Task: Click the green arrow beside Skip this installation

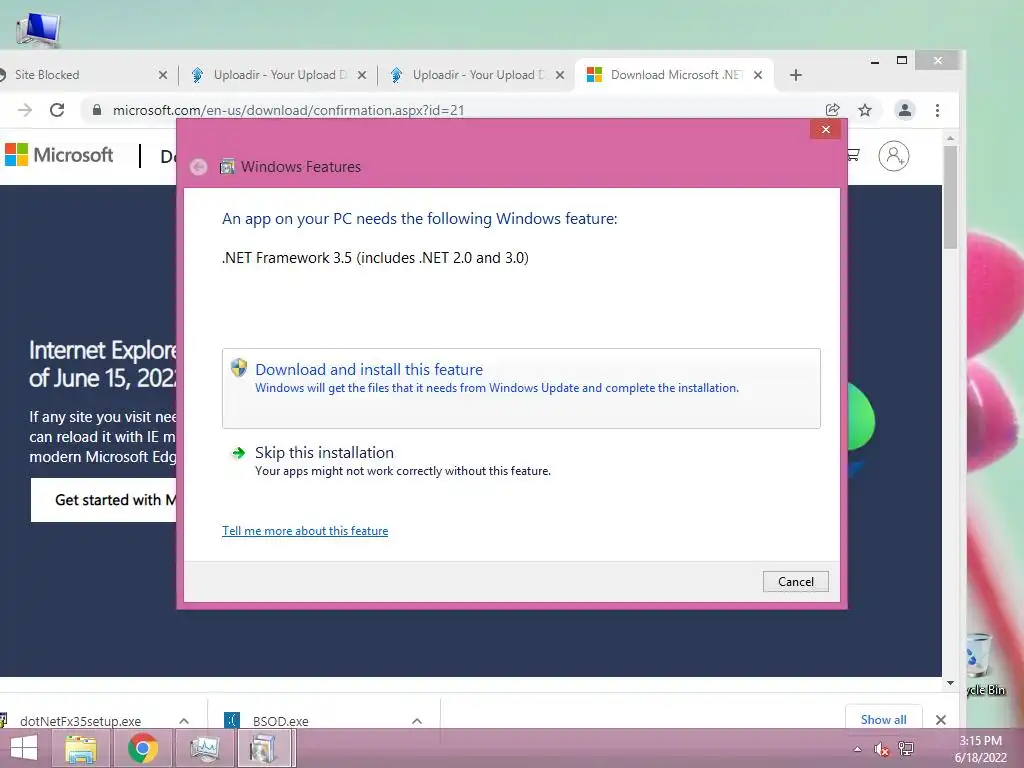Action: (238, 453)
